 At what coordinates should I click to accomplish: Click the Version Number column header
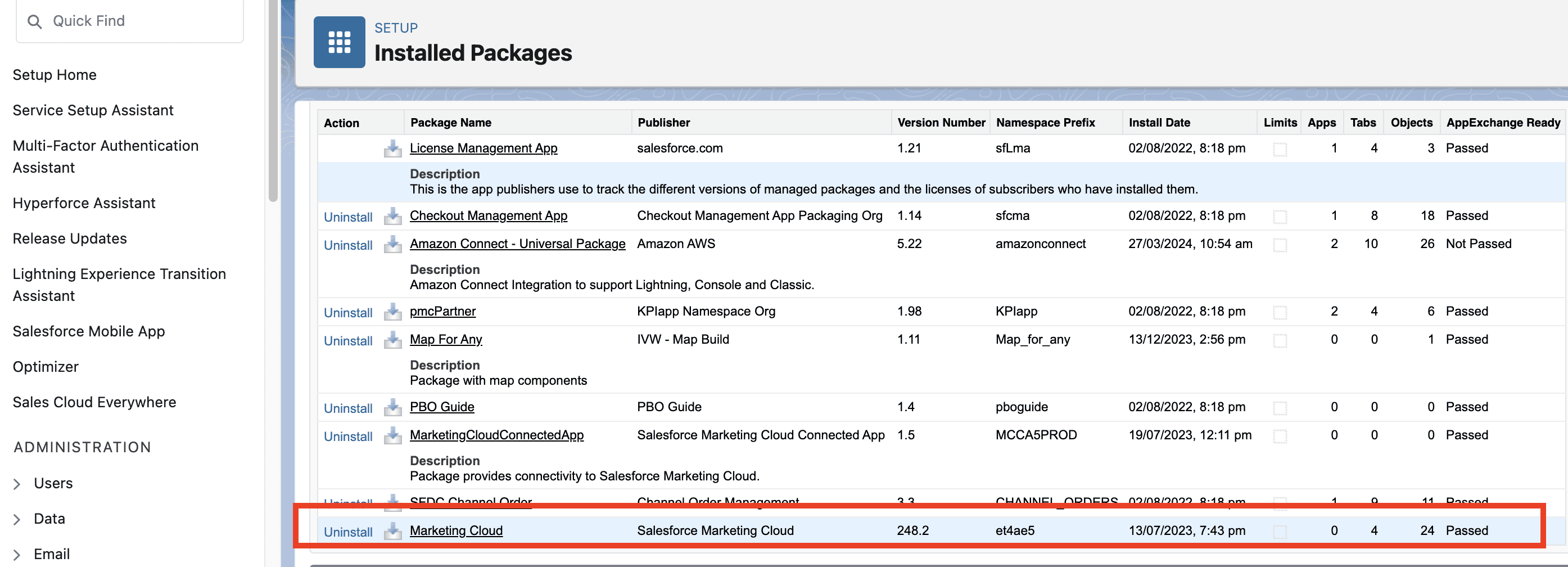click(x=941, y=123)
